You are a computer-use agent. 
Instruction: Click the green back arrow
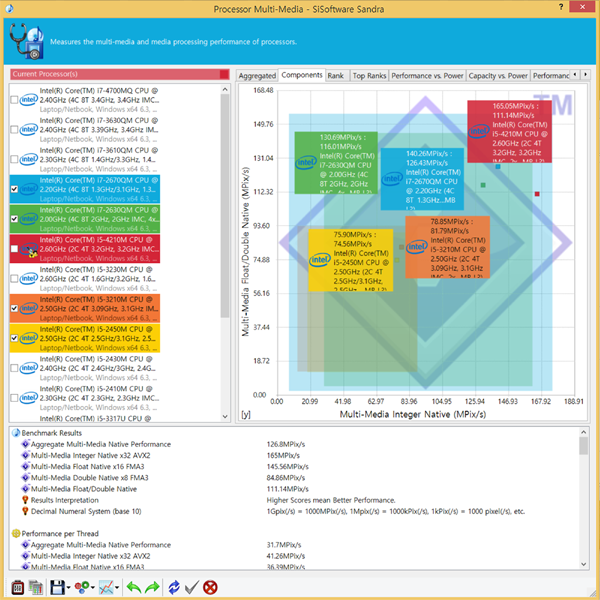pos(134,587)
